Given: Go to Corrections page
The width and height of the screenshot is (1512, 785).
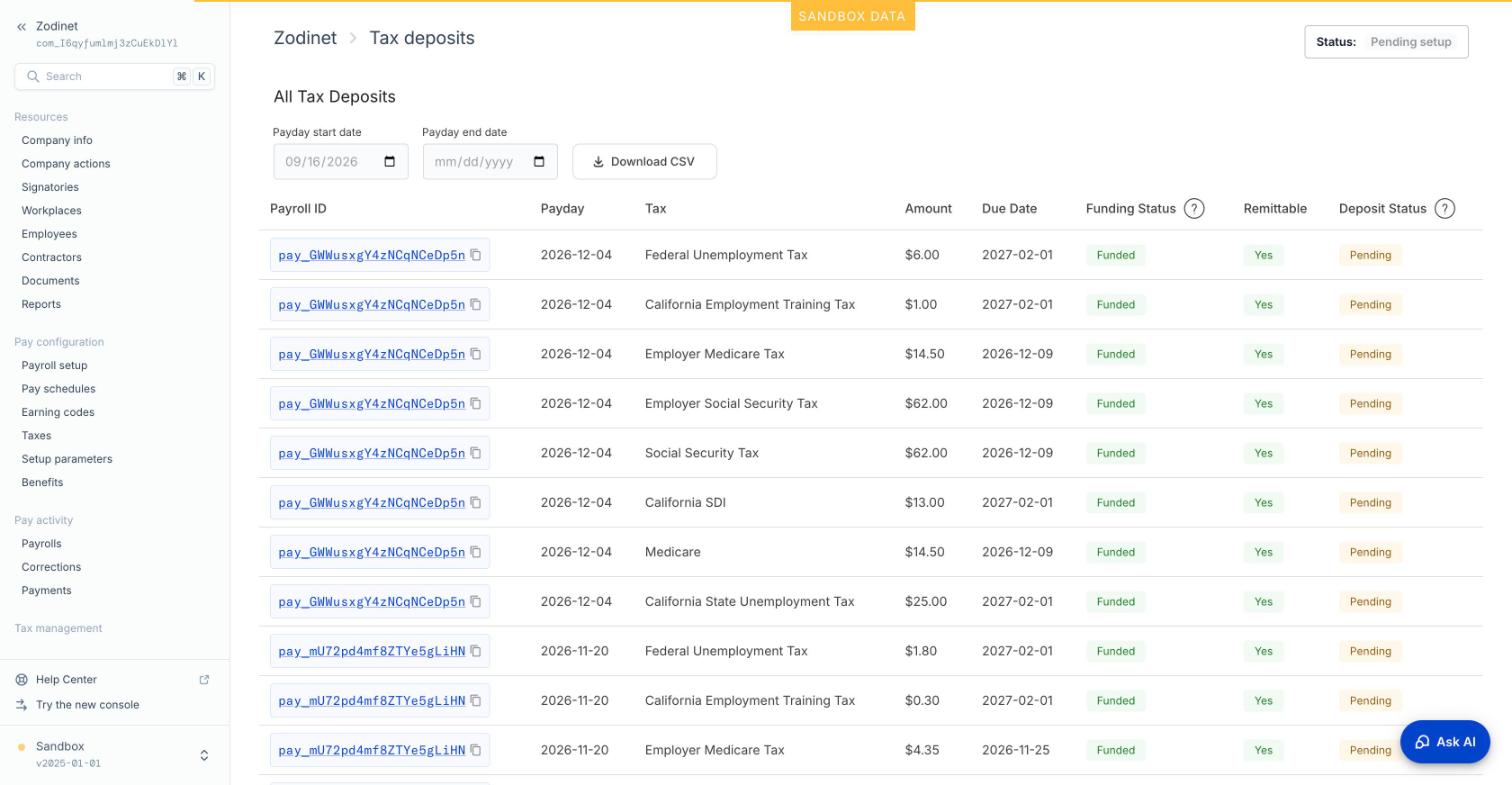Looking at the screenshot, I should [51, 567].
